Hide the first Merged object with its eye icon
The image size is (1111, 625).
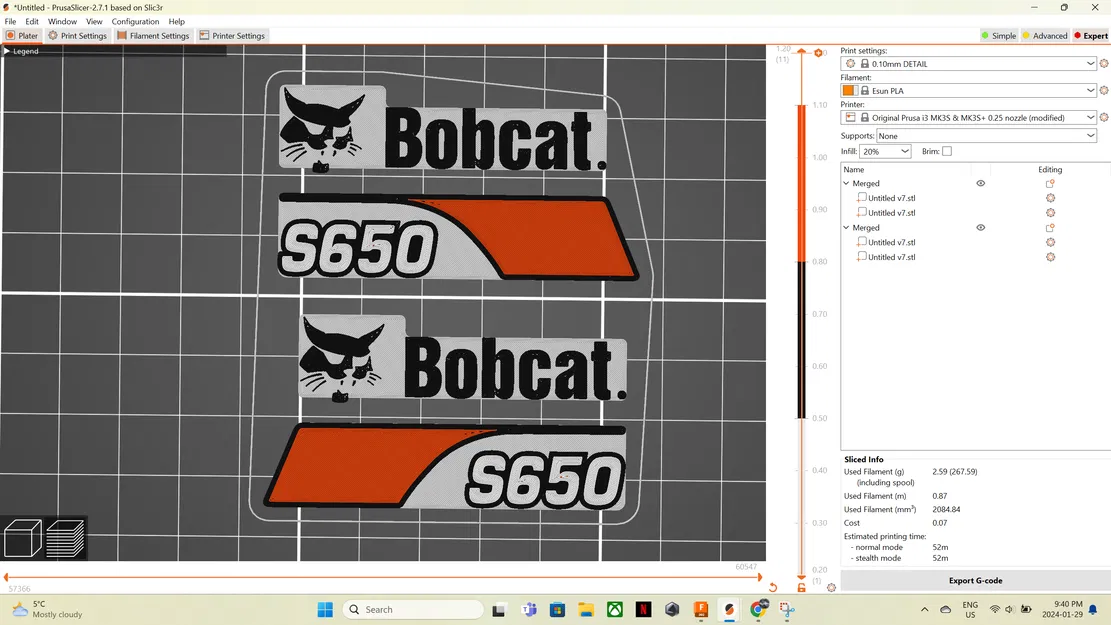click(x=980, y=183)
